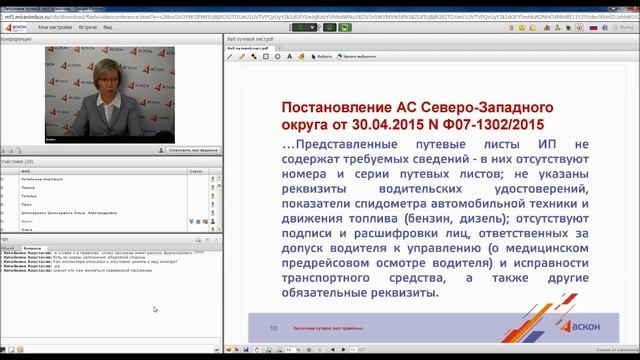This screenshot has width=640, height=360.
Task: Click the red camera status icon in participant row
Action: (x=205, y=221)
